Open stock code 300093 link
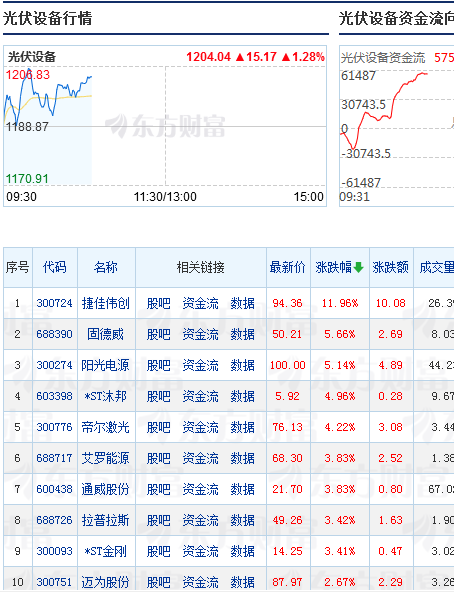Image resolution: width=454 pixels, height=596 pixels. coord(54,551)
